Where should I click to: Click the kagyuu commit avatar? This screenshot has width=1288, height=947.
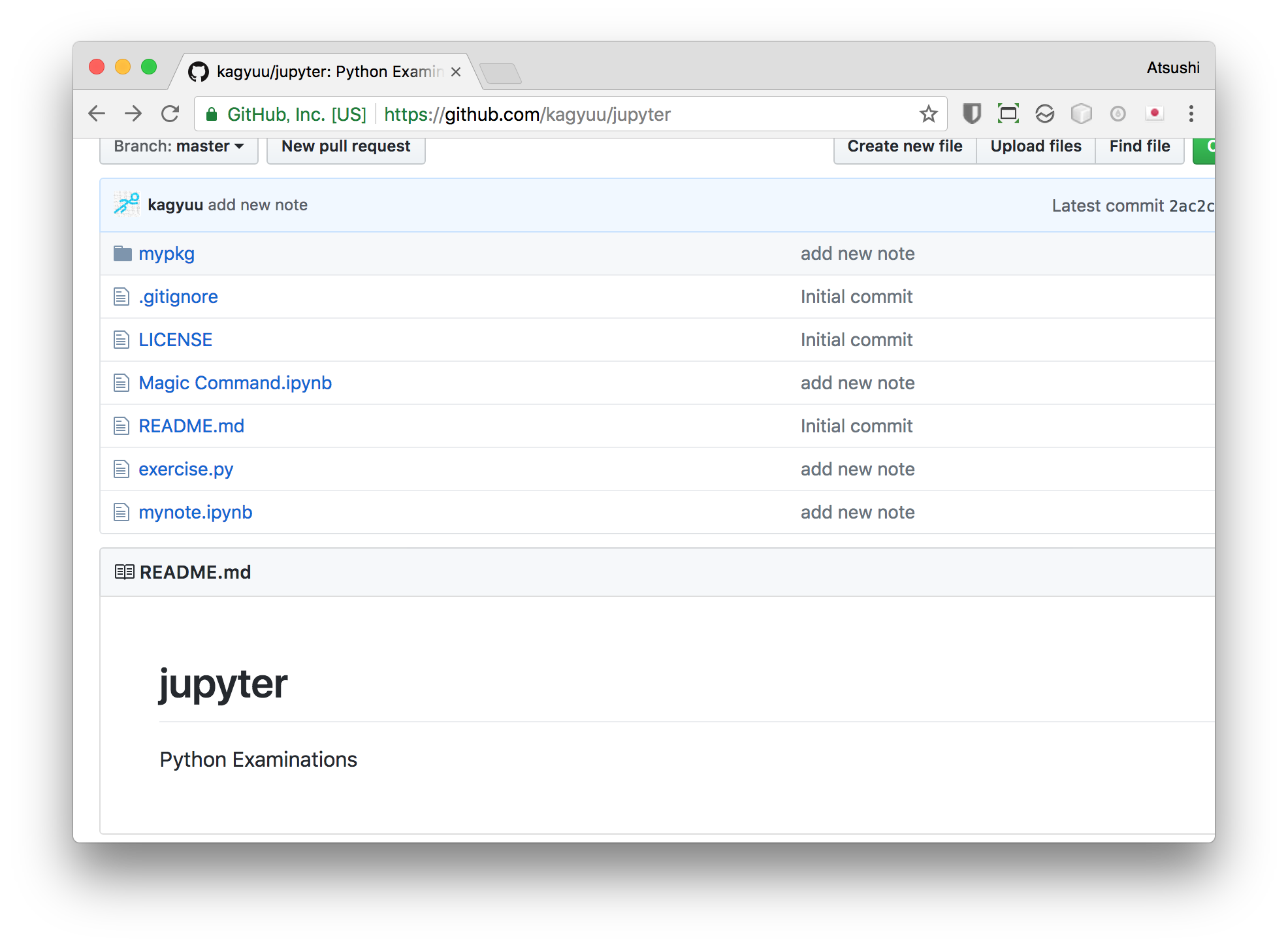125,204
